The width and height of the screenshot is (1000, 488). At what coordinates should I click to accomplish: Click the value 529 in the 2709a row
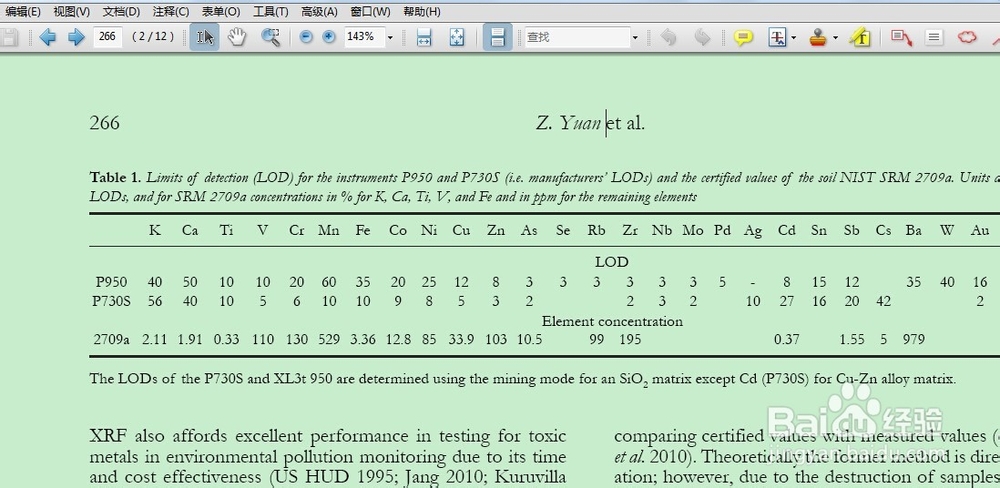[329, 339]
